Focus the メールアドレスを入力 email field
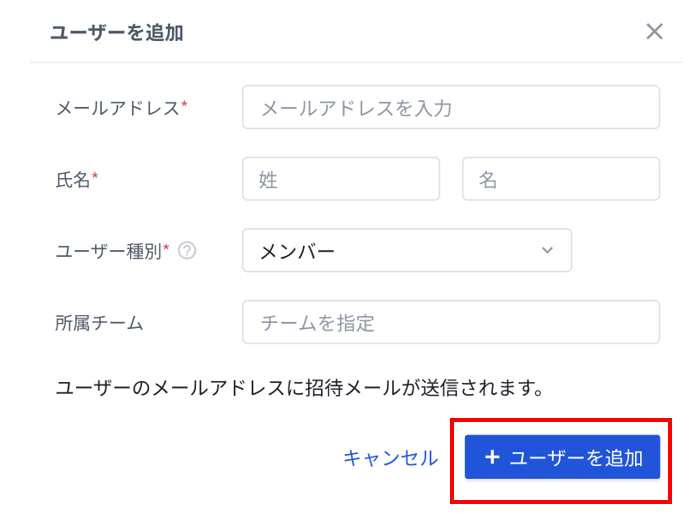The width and height of the screenshot is (700, 519). point(451,107)
